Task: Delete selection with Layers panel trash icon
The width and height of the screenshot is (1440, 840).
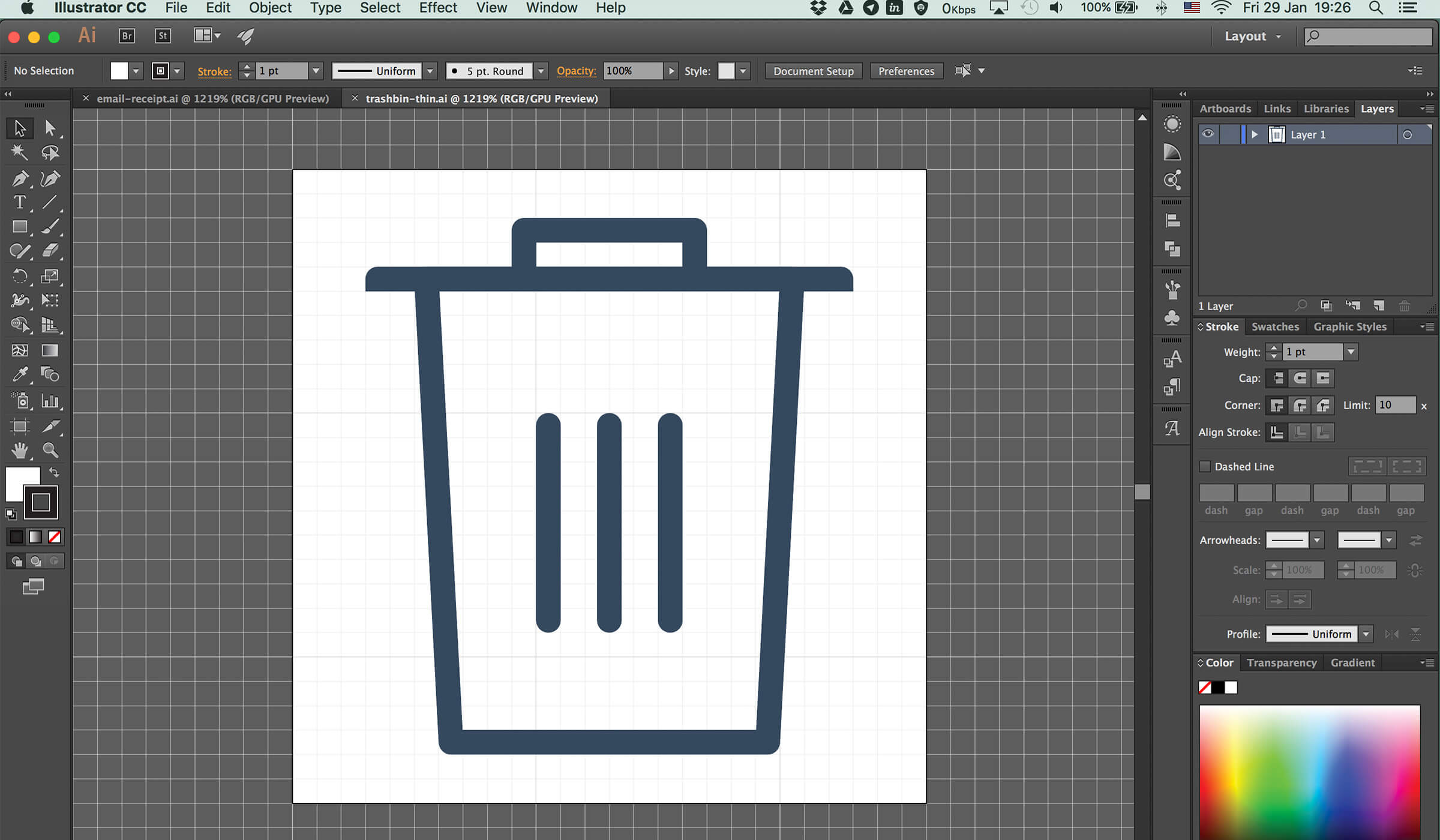Action: [x=1405, y=306]
